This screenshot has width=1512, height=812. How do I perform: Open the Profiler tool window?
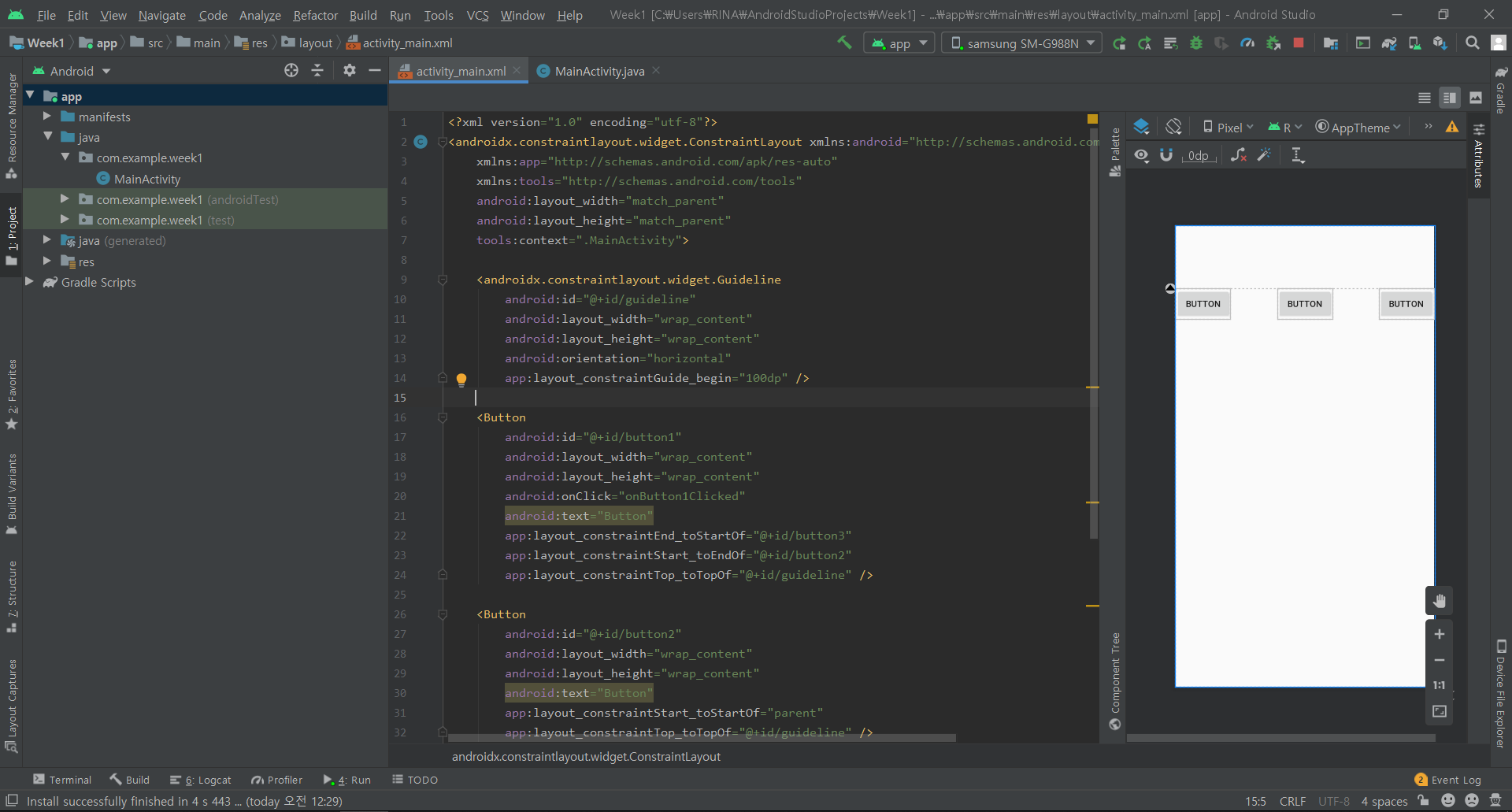[x=277, y=780]
